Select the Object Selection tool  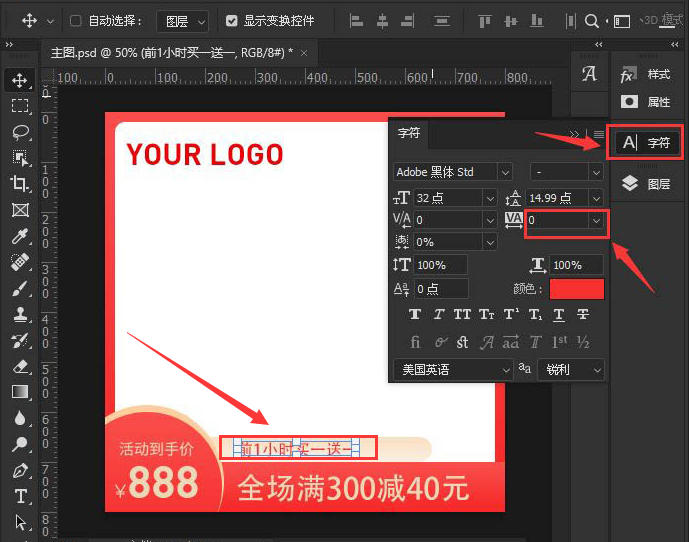19,157
